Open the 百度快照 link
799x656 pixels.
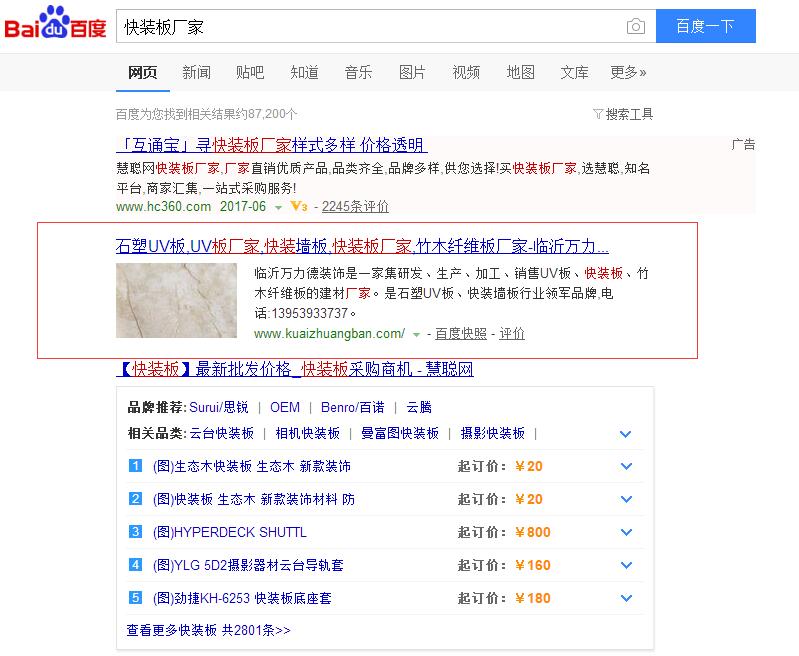click(461, 334)
